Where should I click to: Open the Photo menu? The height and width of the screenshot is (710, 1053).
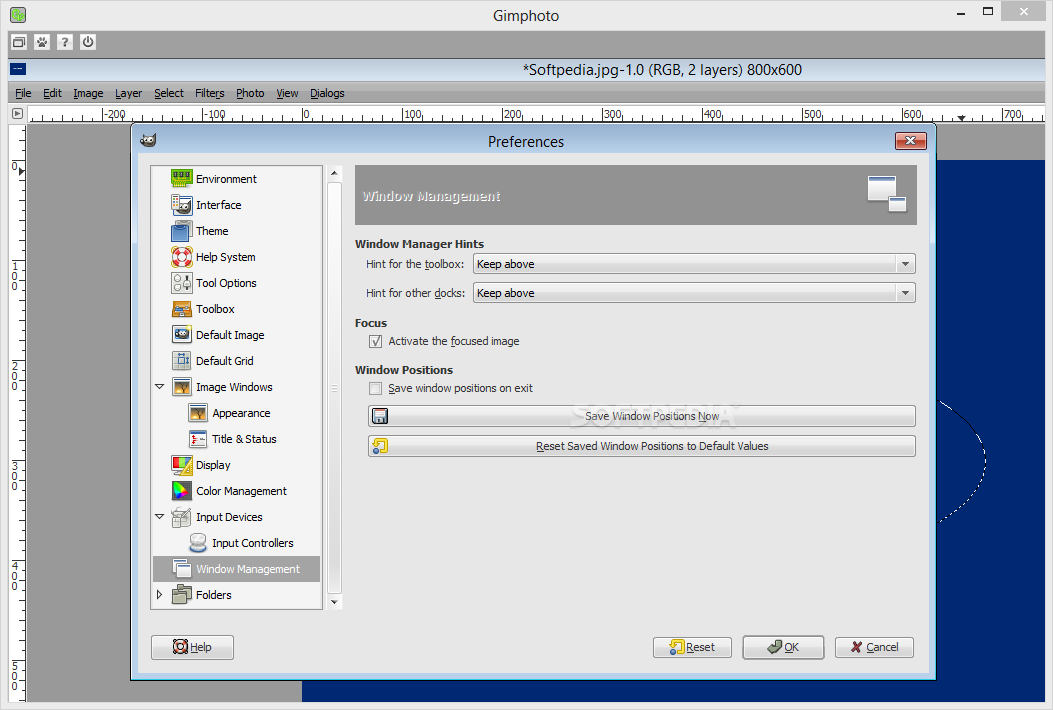coord(250,93)
